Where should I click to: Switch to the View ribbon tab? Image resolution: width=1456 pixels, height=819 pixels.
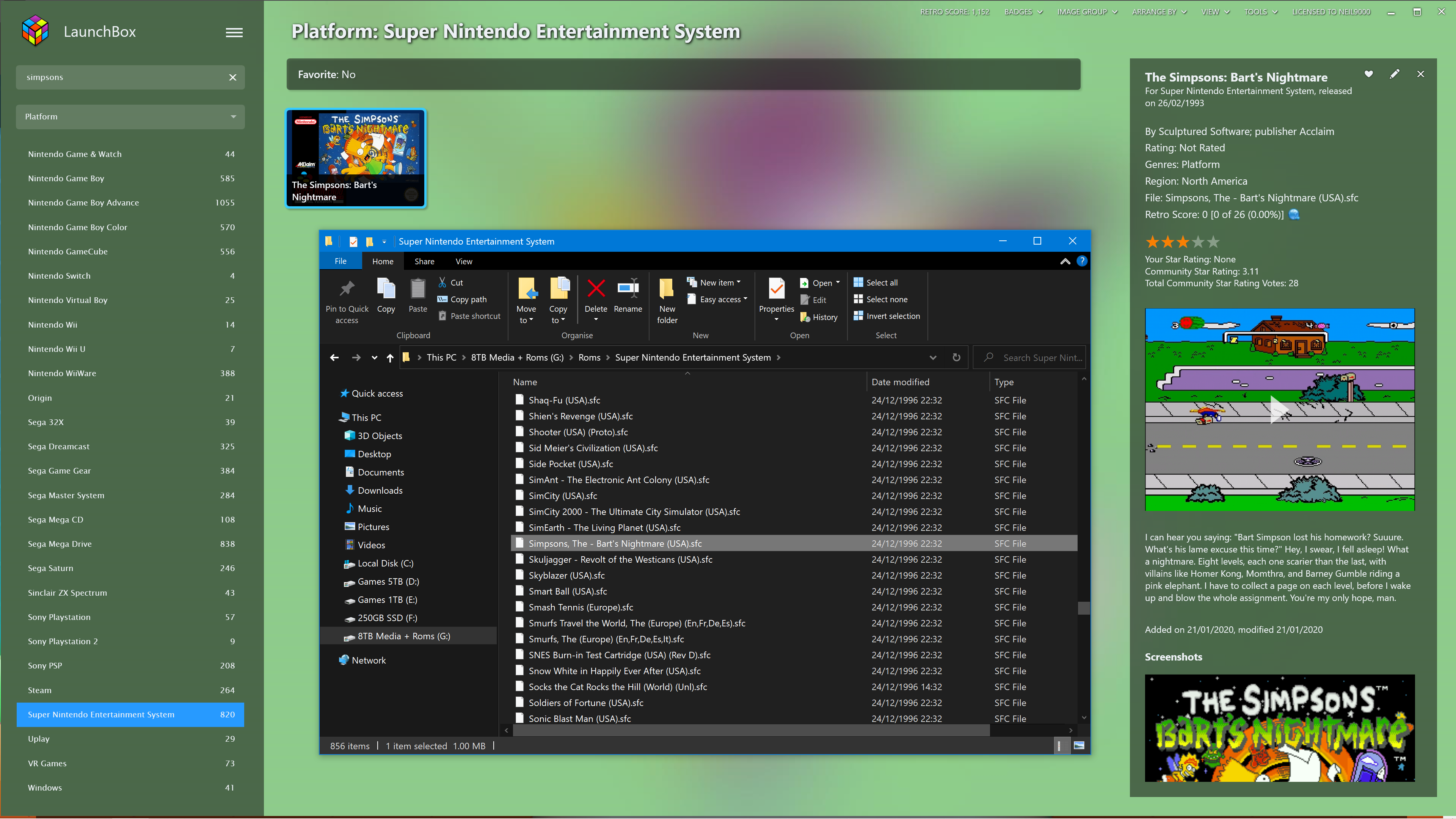coord(463,262)
